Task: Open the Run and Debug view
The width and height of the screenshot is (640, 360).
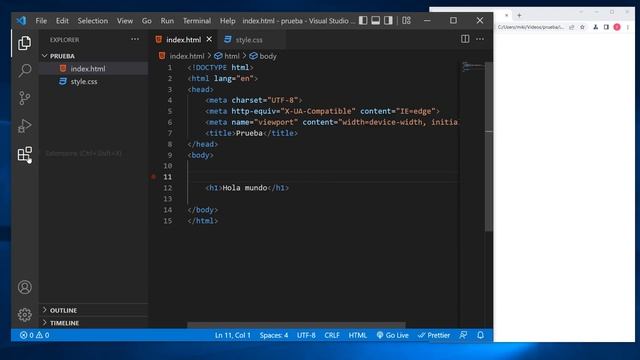Action: [24, 126]
